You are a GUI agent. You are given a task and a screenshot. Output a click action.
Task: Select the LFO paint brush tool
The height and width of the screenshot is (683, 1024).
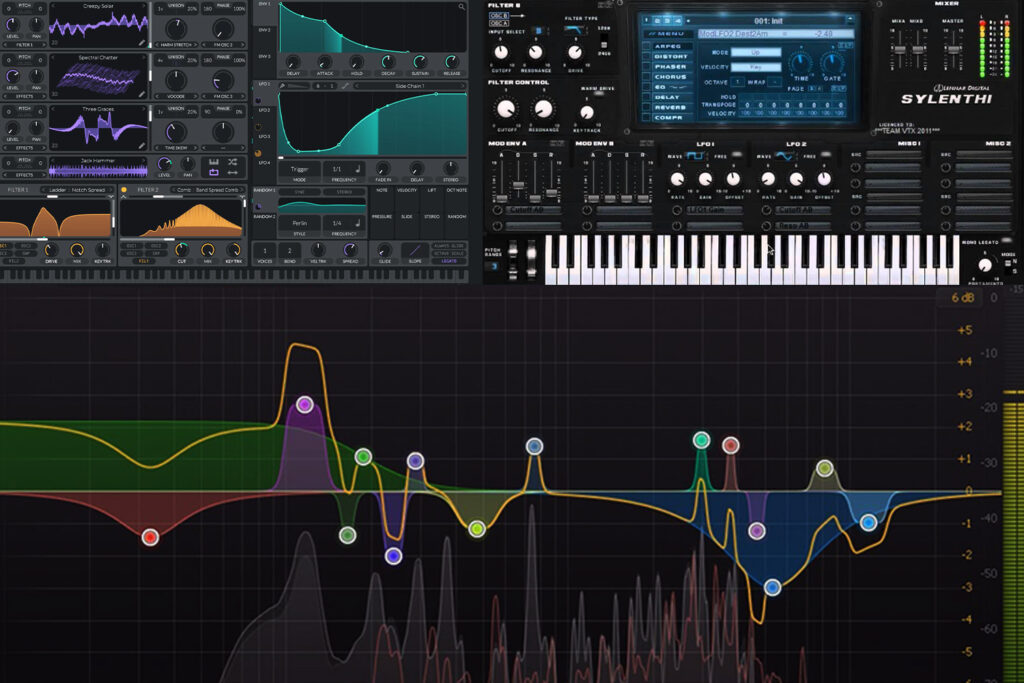point(283,86)
